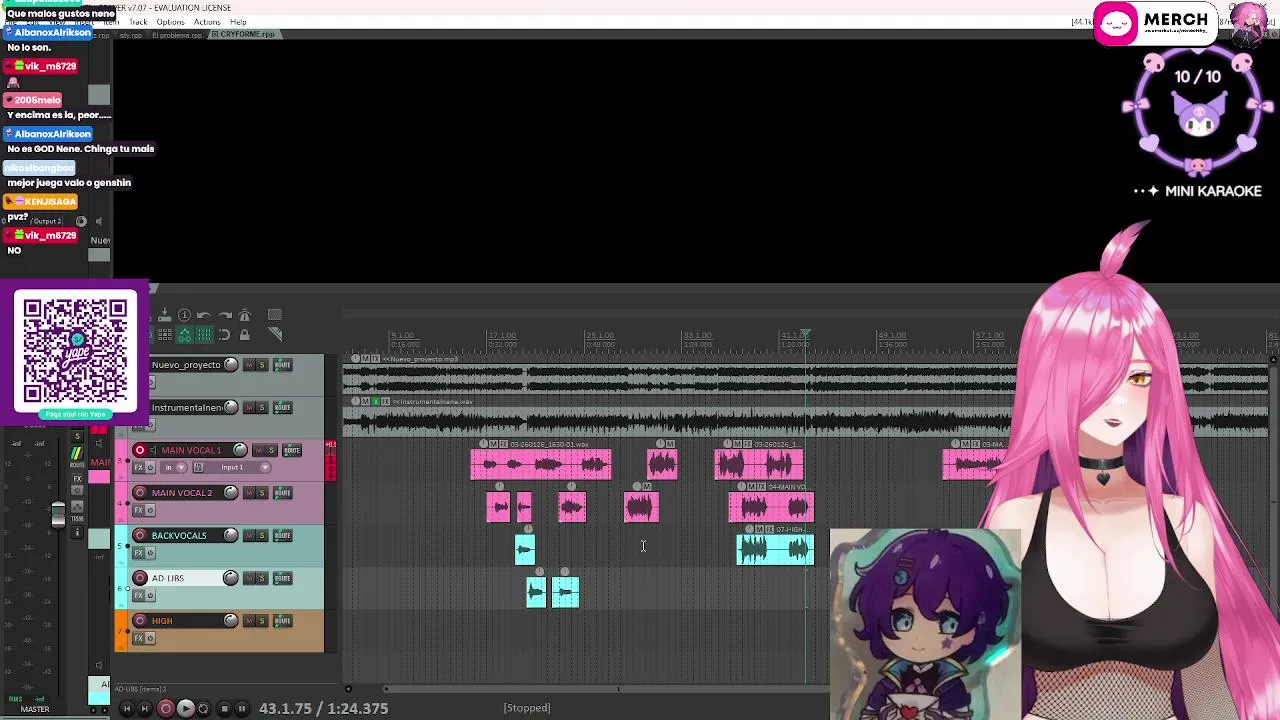Click the master volume fader
1280x720 pixels.
58,514
